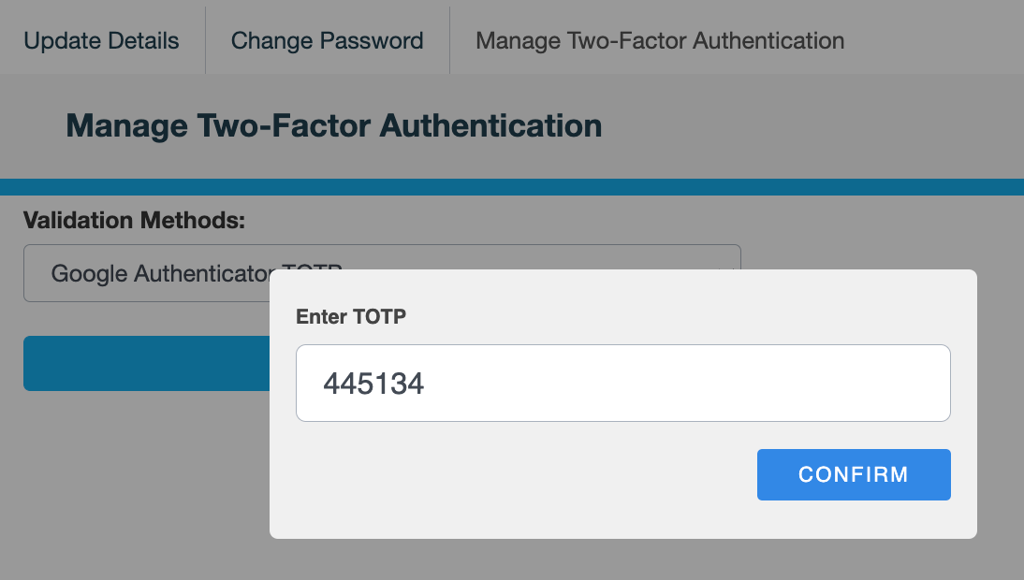Click the Manage Two-Factor Authentication page heading
Image resolution: width=1024 pixels, height=580 pixels.
click(x=334, y=126)
